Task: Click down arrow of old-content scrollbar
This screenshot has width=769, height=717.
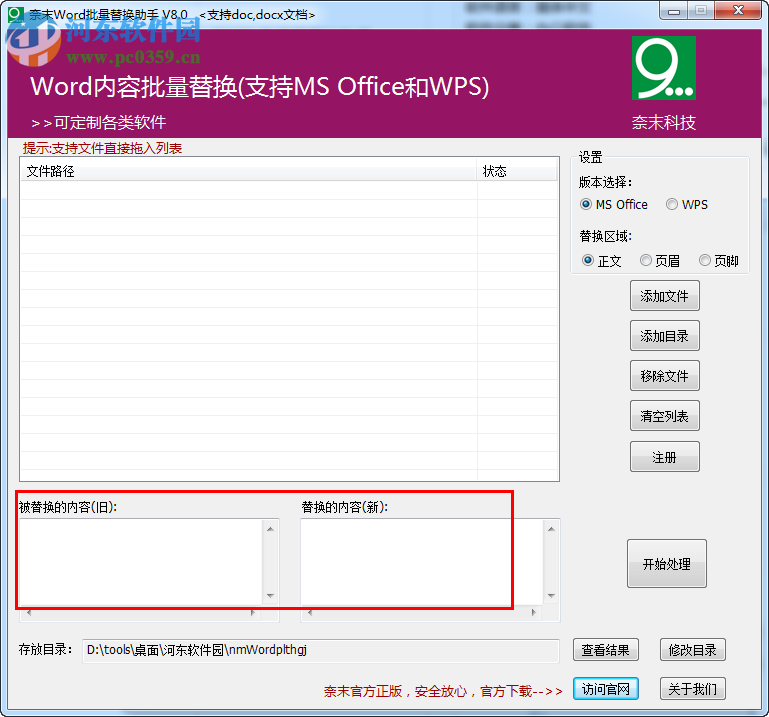Action: (x=270, y=595)
